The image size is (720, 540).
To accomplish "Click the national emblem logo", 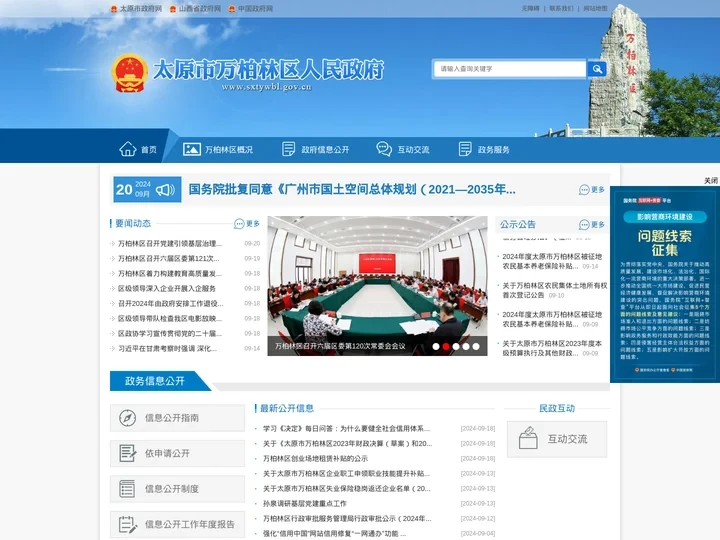I will click(x=130, y=73).
